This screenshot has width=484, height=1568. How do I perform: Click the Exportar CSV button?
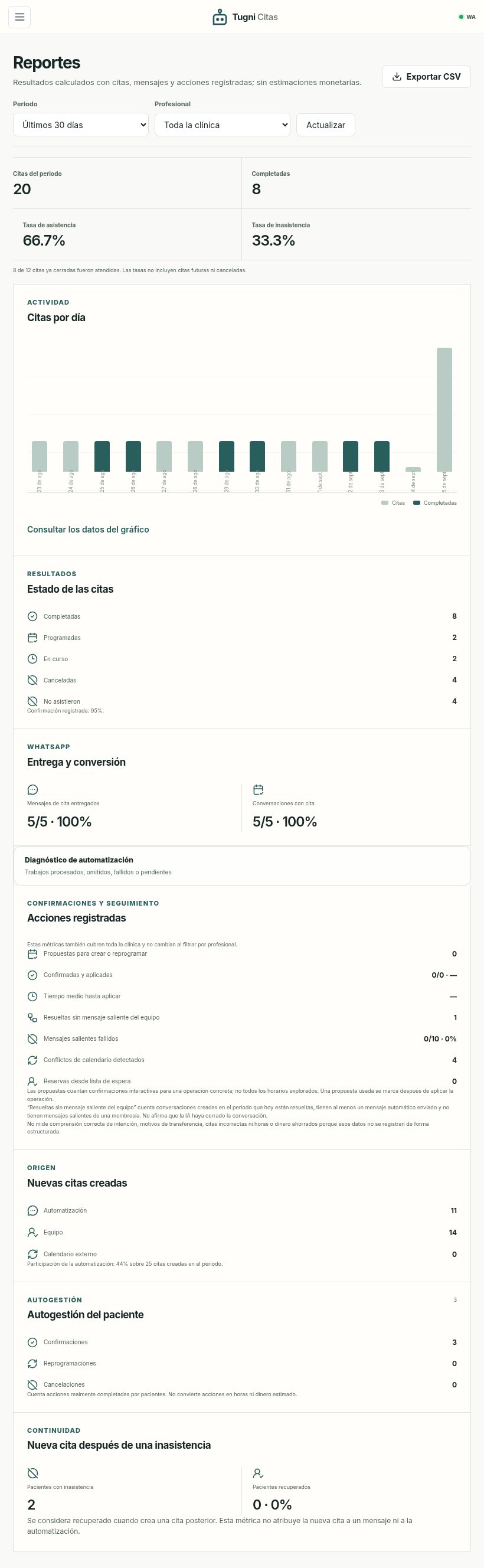click(x=426, y=77)
